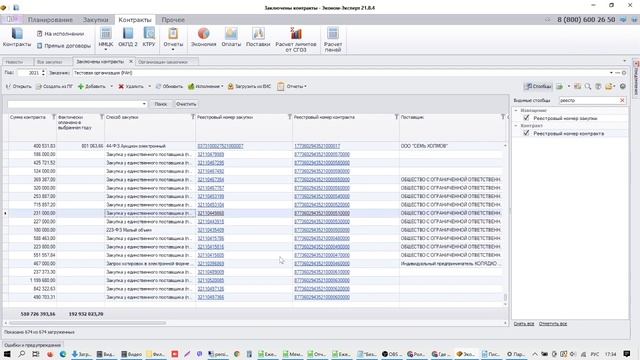The image size is (640, 360).
Task: Filter the Реестровый номер контракта column
Action: [396, 117]
